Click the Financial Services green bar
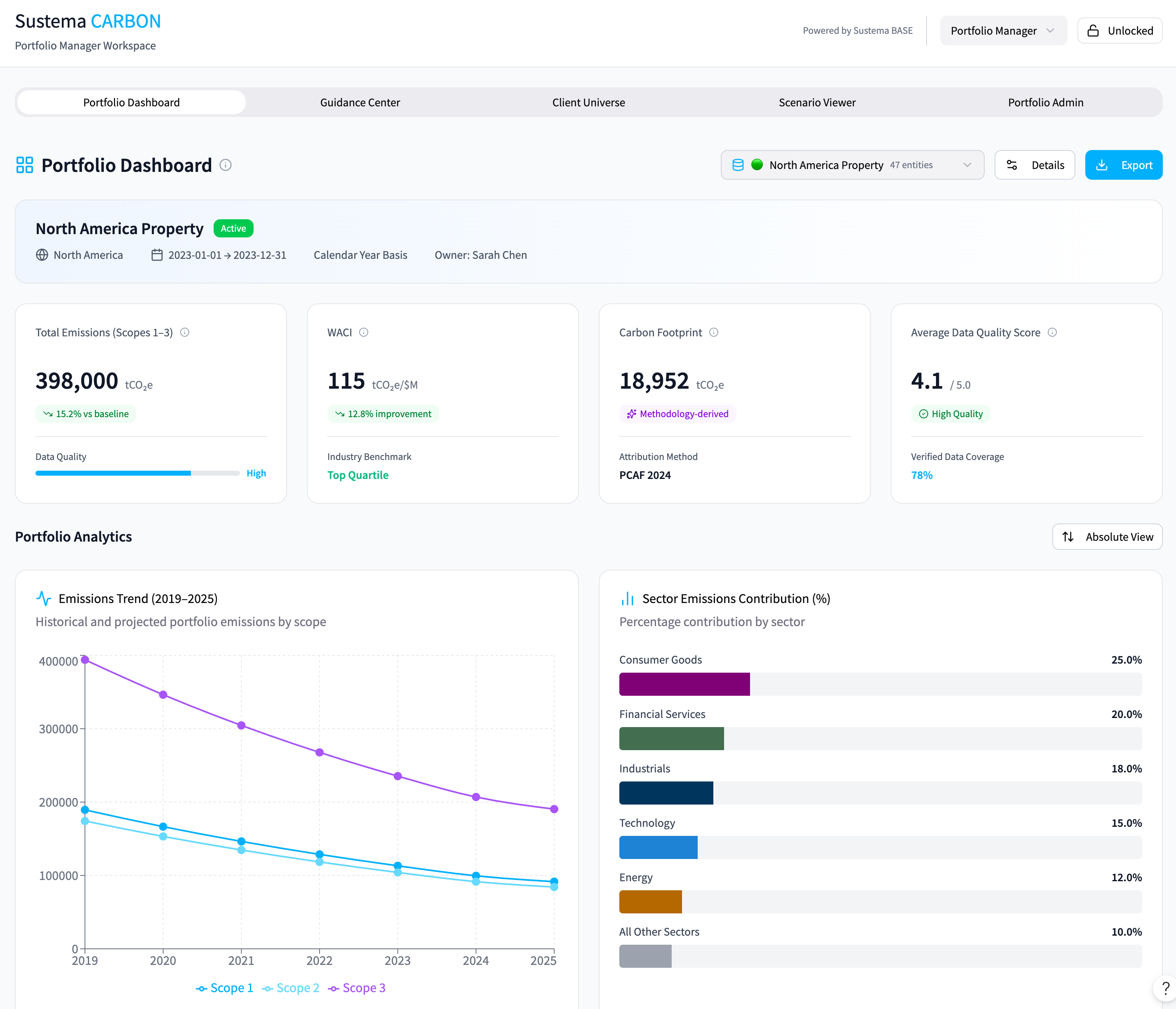Viewport: 1176px width, 1009px height. pos(671,739)
